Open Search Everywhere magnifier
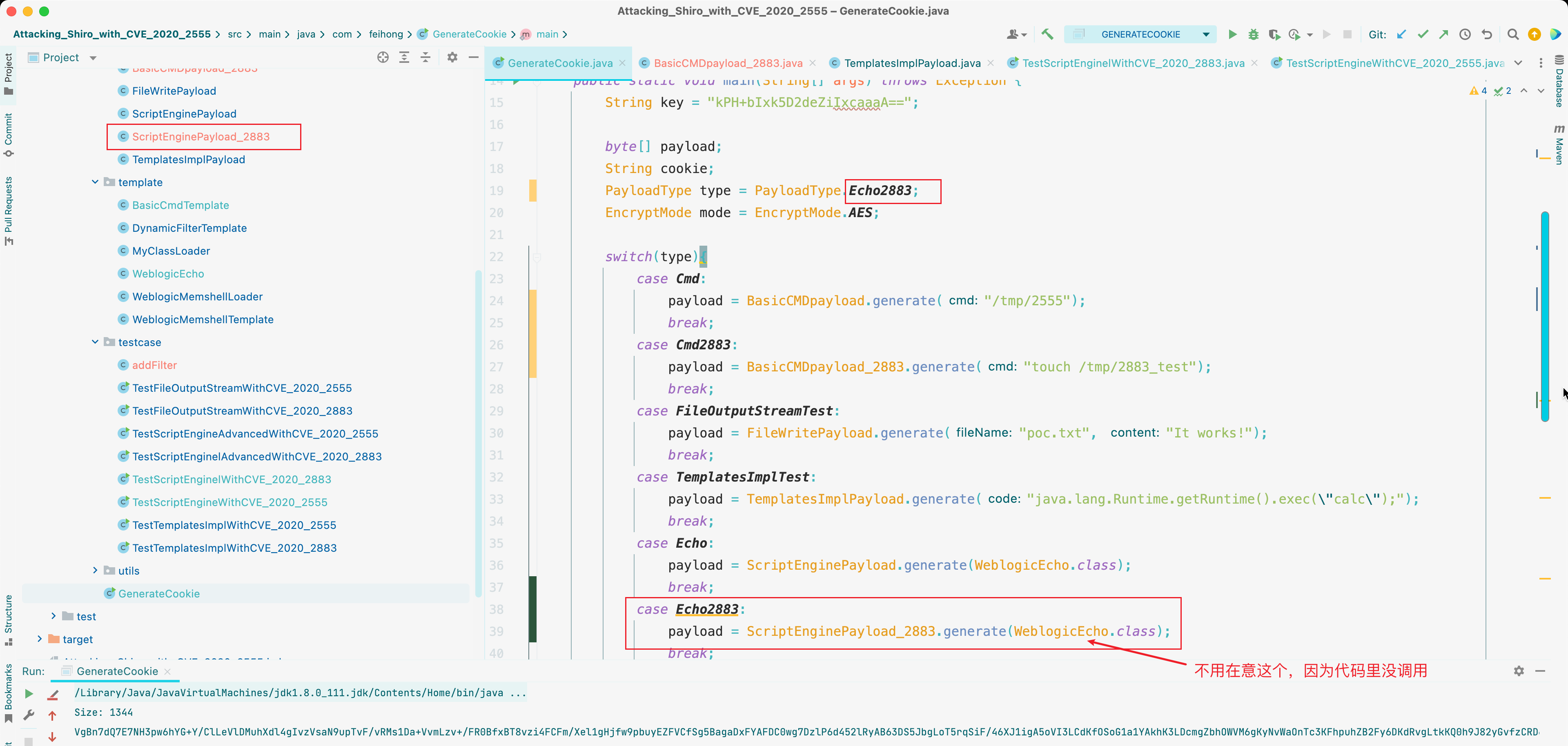 click(x=1512, y=34)
